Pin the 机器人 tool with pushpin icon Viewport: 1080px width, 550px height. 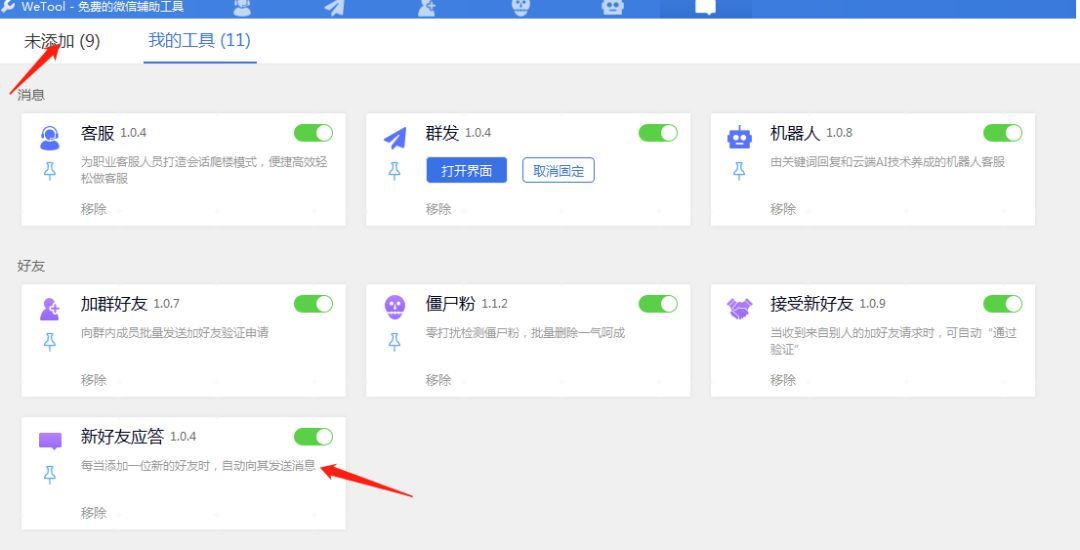click(x=739, y=171)
